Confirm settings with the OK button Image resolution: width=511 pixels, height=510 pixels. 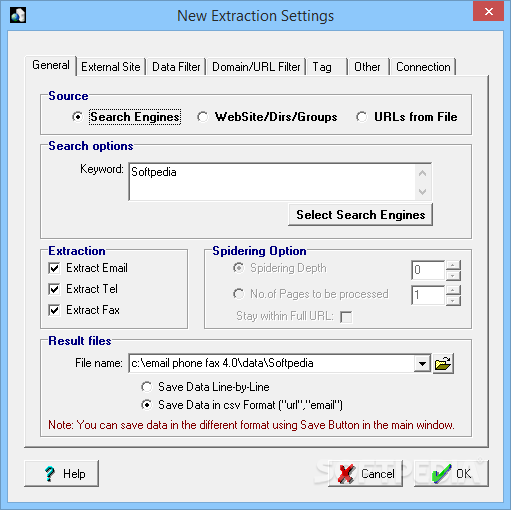pyautogui.click(x=451, y=474)
